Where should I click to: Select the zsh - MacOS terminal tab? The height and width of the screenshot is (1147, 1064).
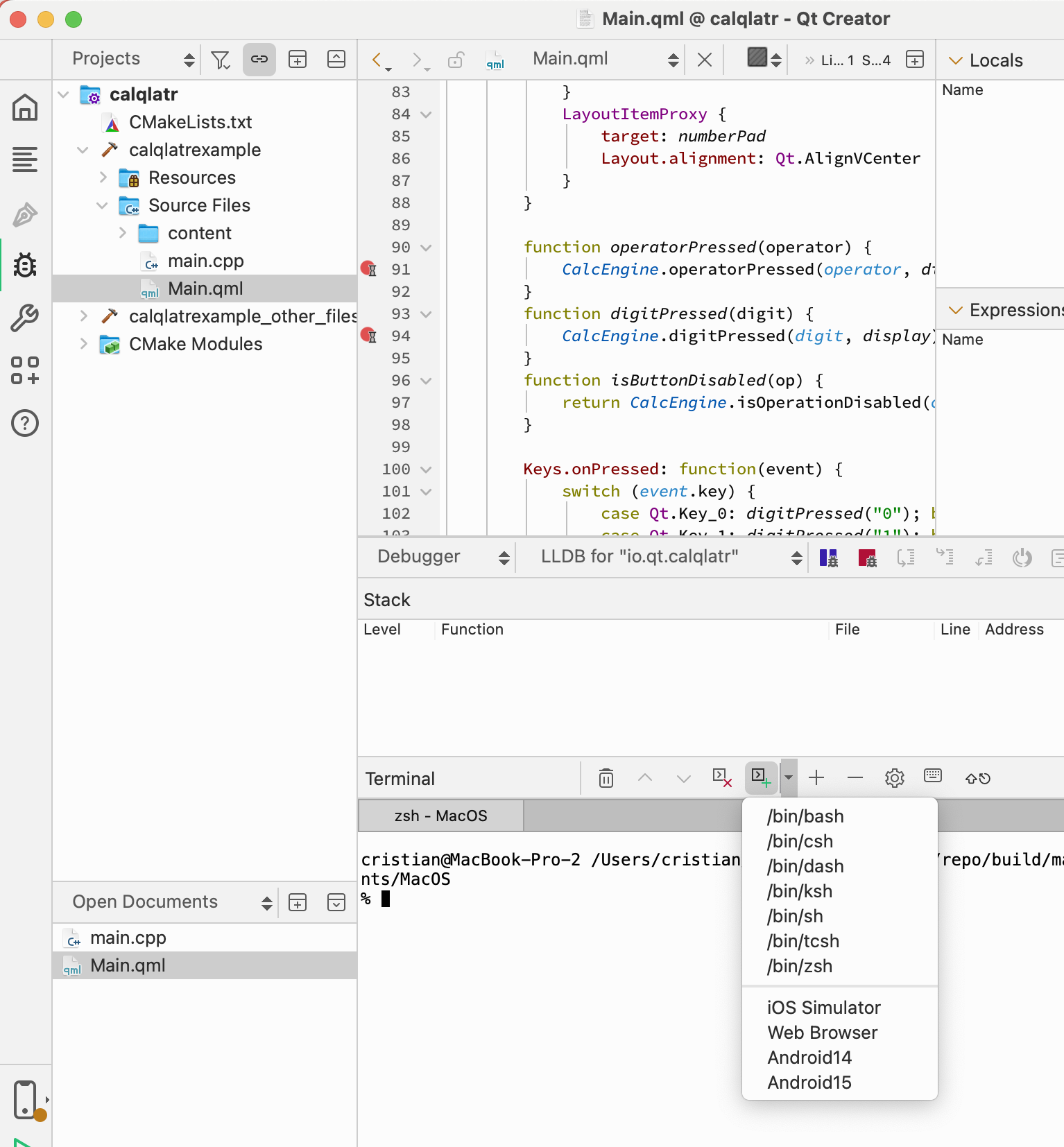[x=440, y=816]
